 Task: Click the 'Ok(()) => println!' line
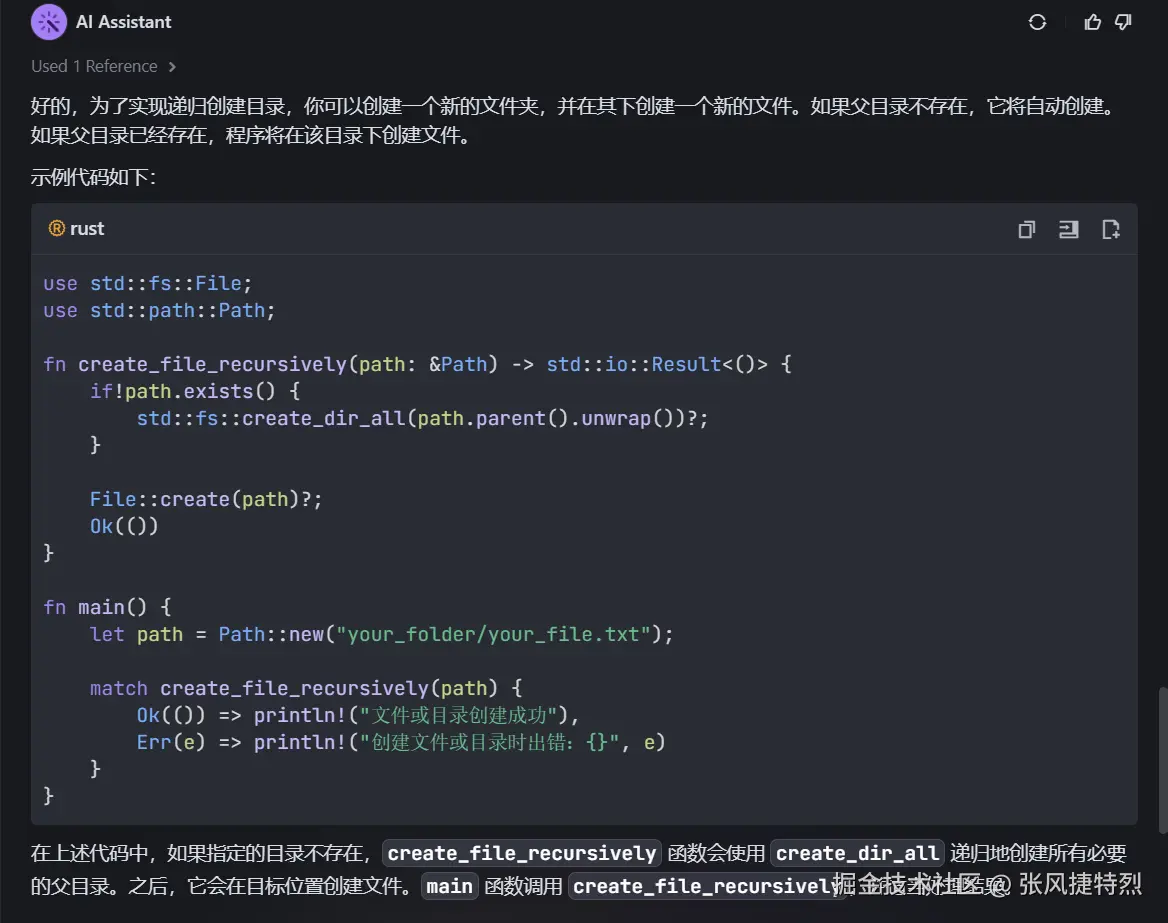click(358, 715)
